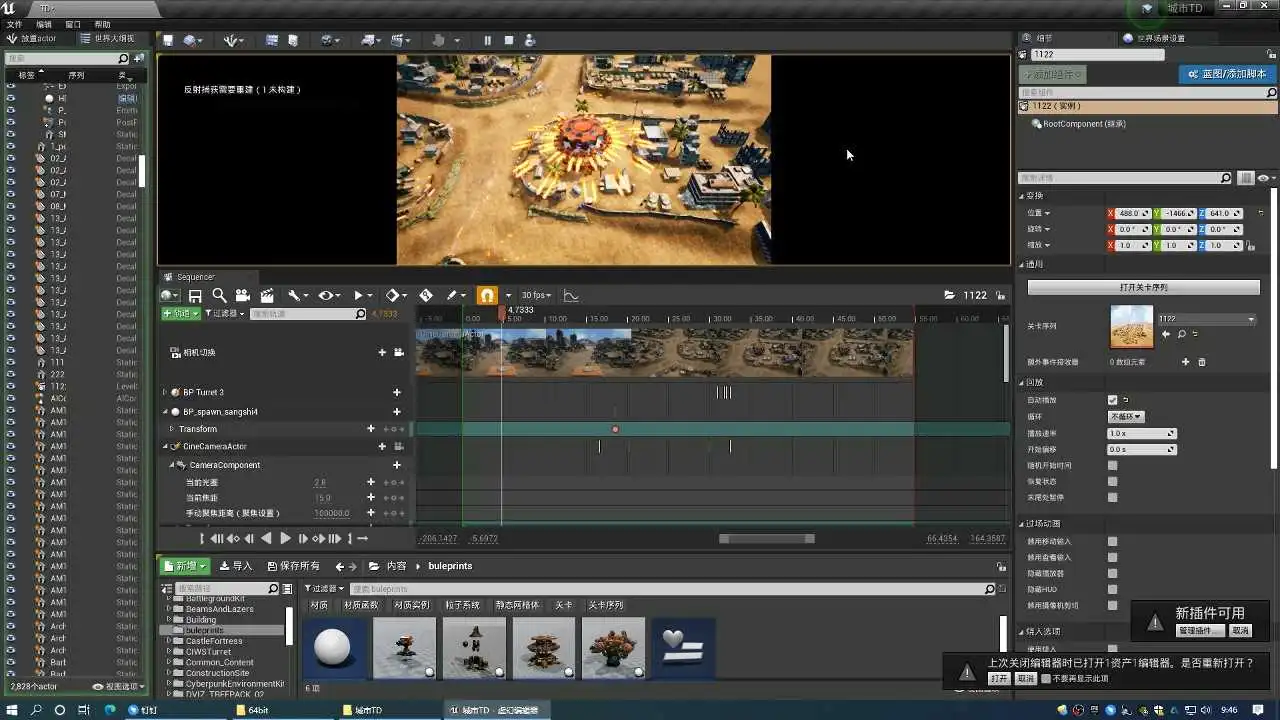Screen dimensions: 1280x720
Task: Open the Sequencer key options diamond icon
Action: tap(395, 296)
